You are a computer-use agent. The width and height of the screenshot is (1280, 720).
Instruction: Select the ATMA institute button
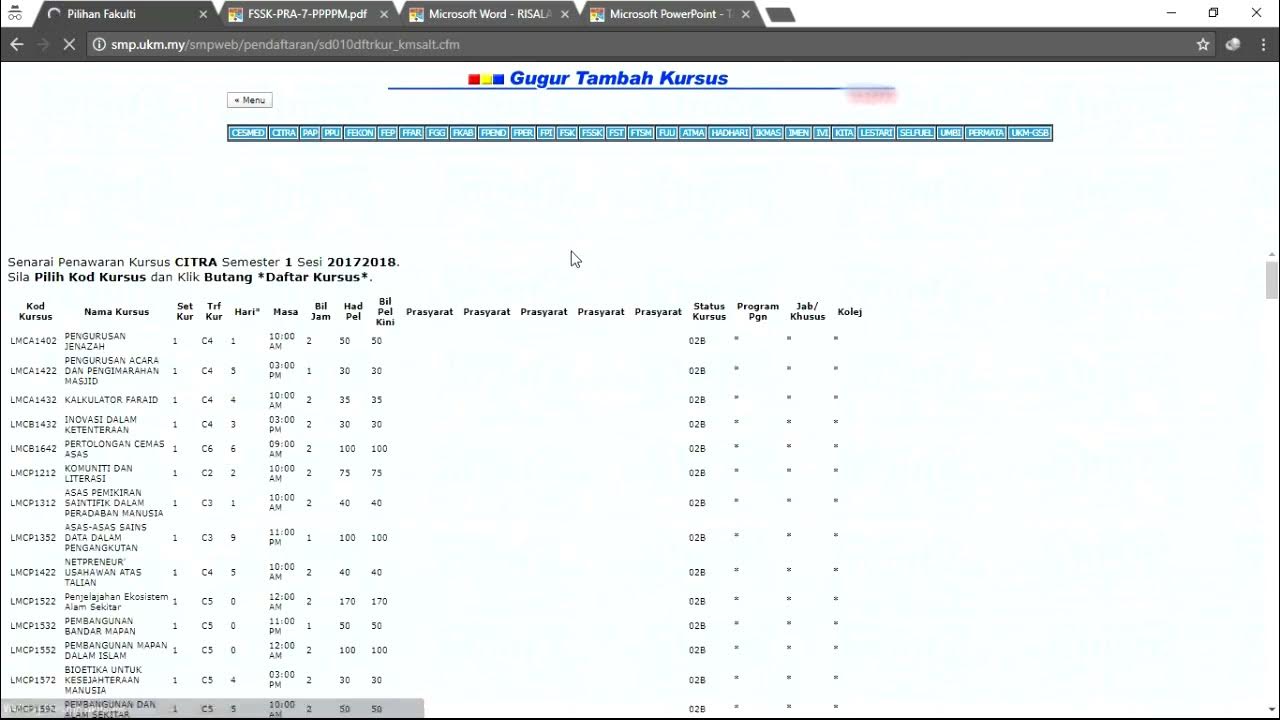[693, 133]
